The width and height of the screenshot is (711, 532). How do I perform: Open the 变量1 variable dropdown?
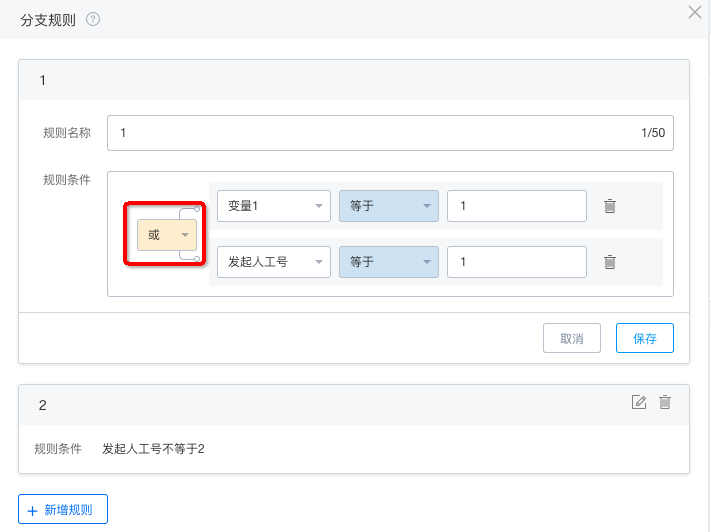[x=274, y=206]
